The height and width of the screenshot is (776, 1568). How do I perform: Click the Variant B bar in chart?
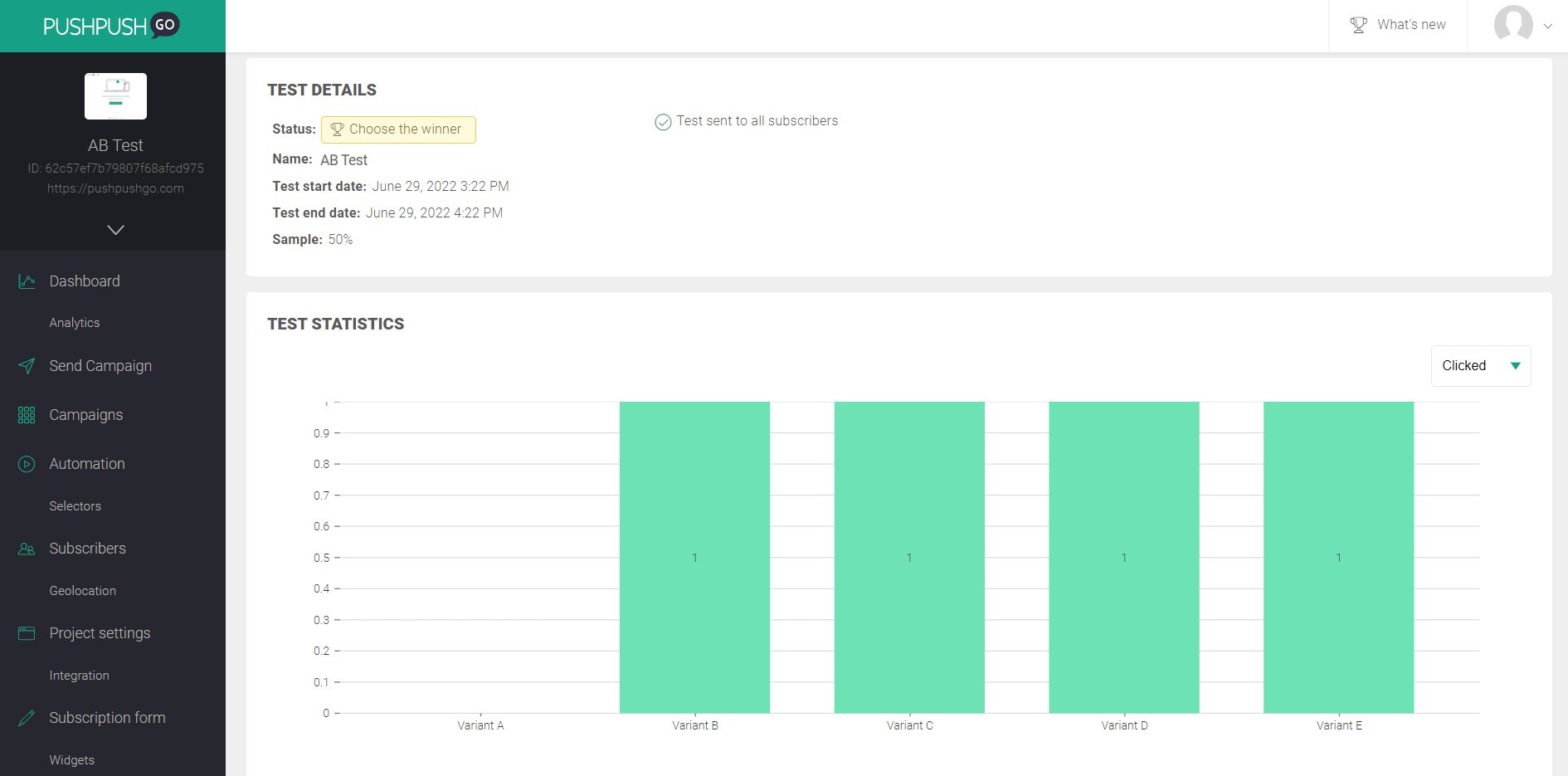(x=694, y=557)
